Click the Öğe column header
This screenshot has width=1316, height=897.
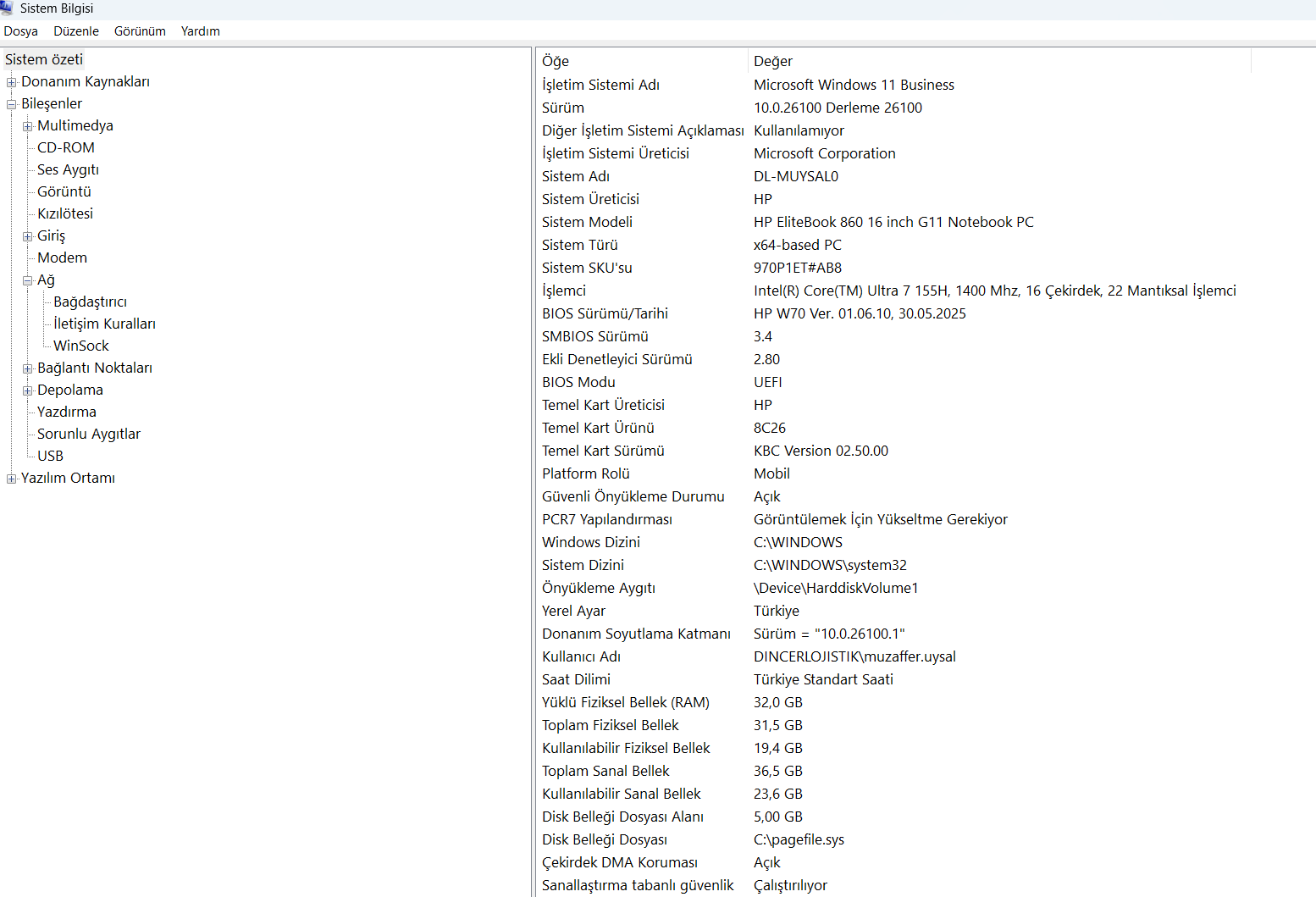pyautogui.click(x=643, y=61)
